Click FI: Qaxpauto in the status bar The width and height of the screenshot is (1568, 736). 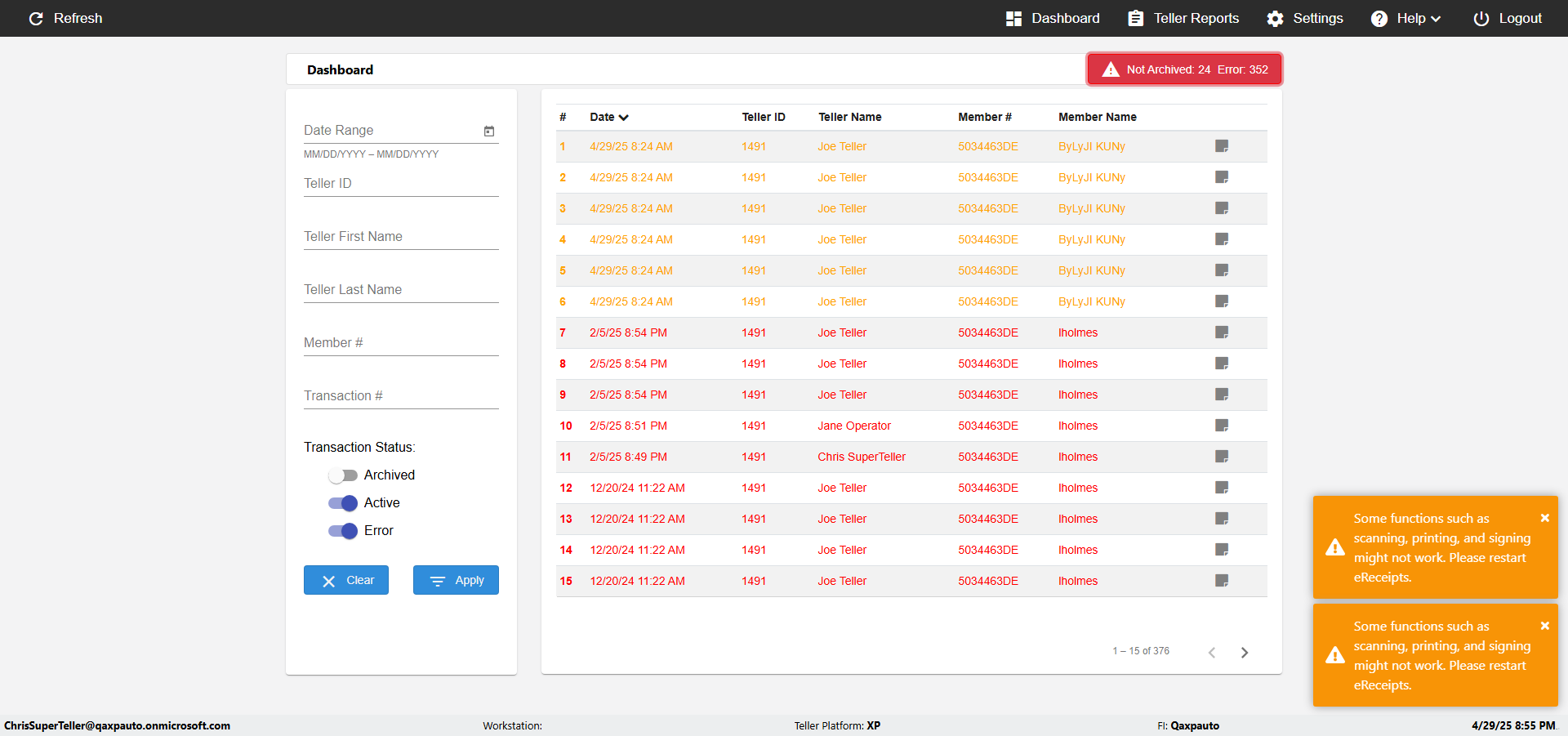[x=1188, y=725]
